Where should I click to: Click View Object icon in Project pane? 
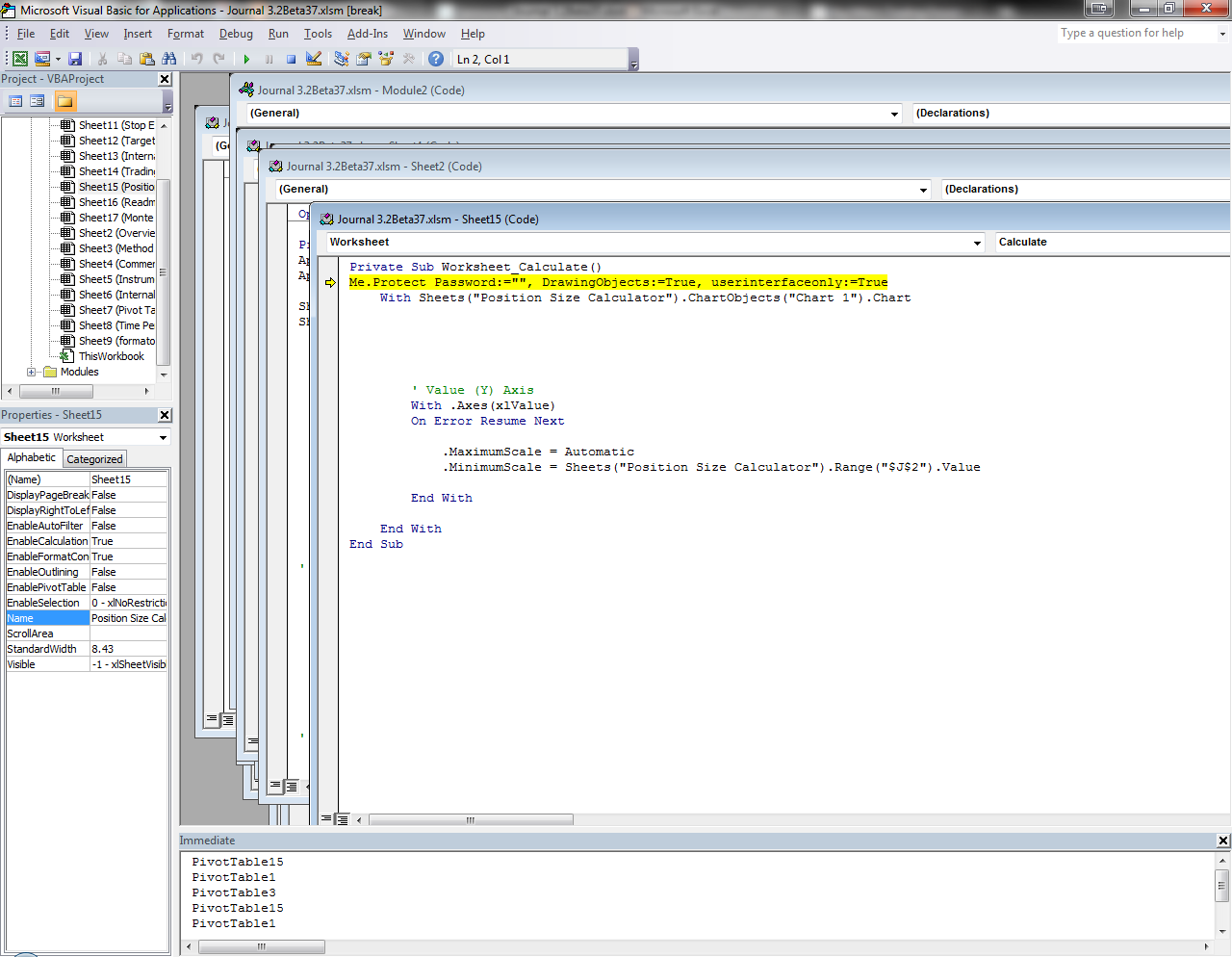(38, 101)
